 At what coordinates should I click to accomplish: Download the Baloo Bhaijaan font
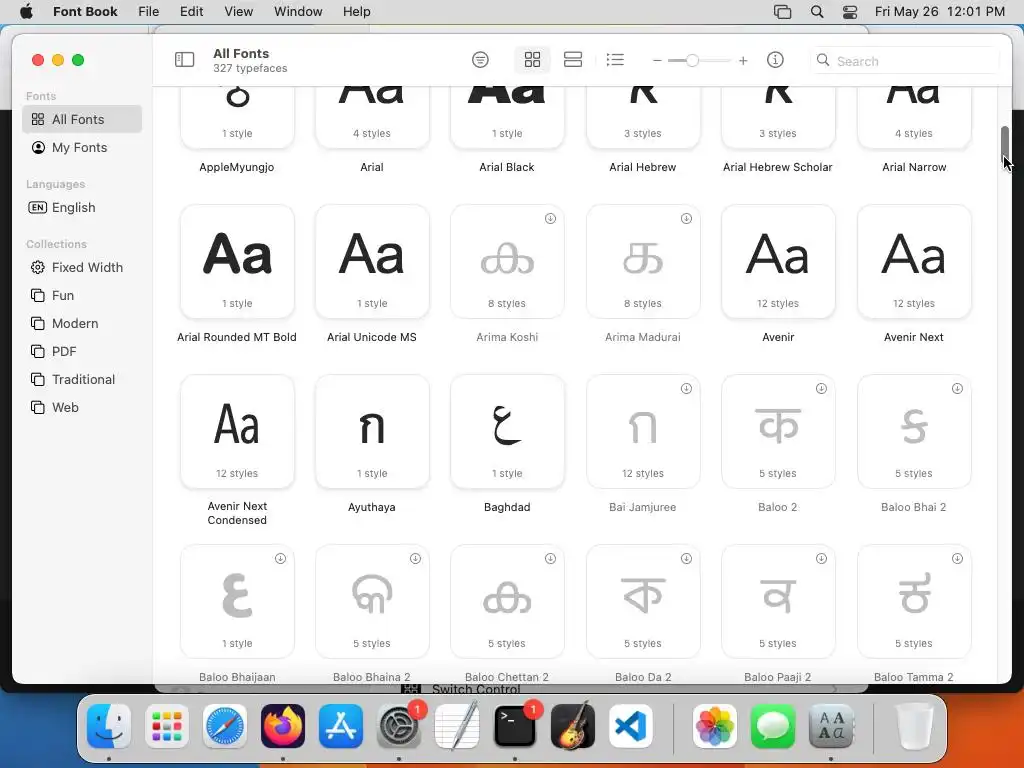[280, 558]
